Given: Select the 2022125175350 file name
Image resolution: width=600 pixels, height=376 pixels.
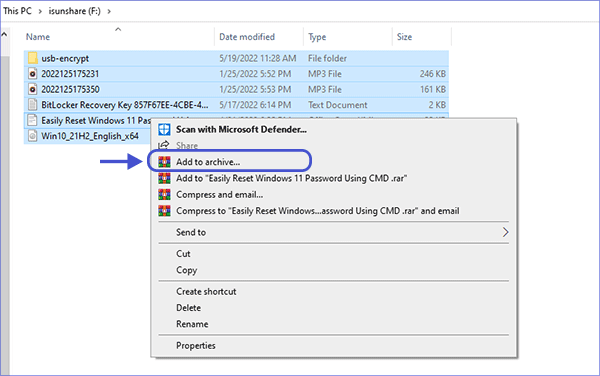Looking at the screenshot, I should 70,90.
